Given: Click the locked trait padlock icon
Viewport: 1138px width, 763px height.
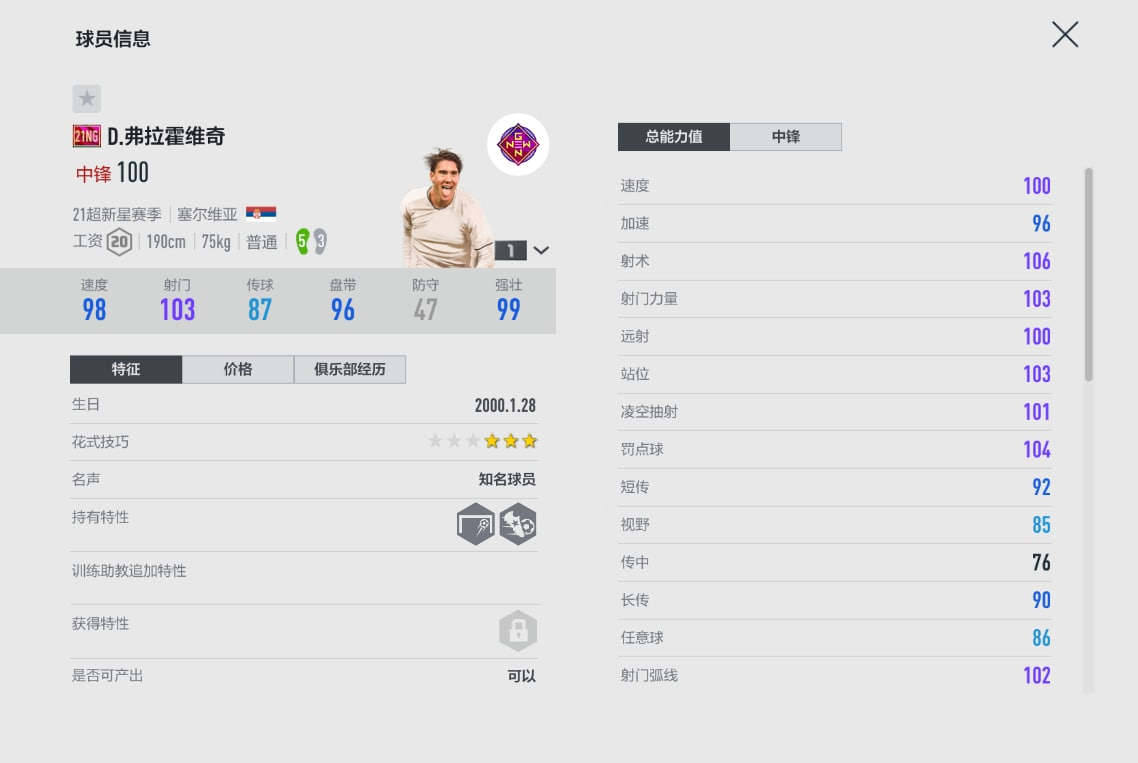Looking at the screenshot, I should coord(518,631).
